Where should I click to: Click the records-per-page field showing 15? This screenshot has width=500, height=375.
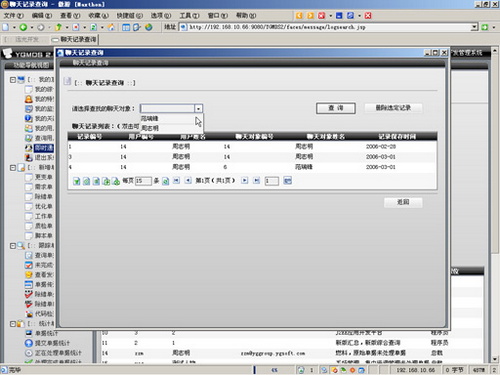[143, 181]
